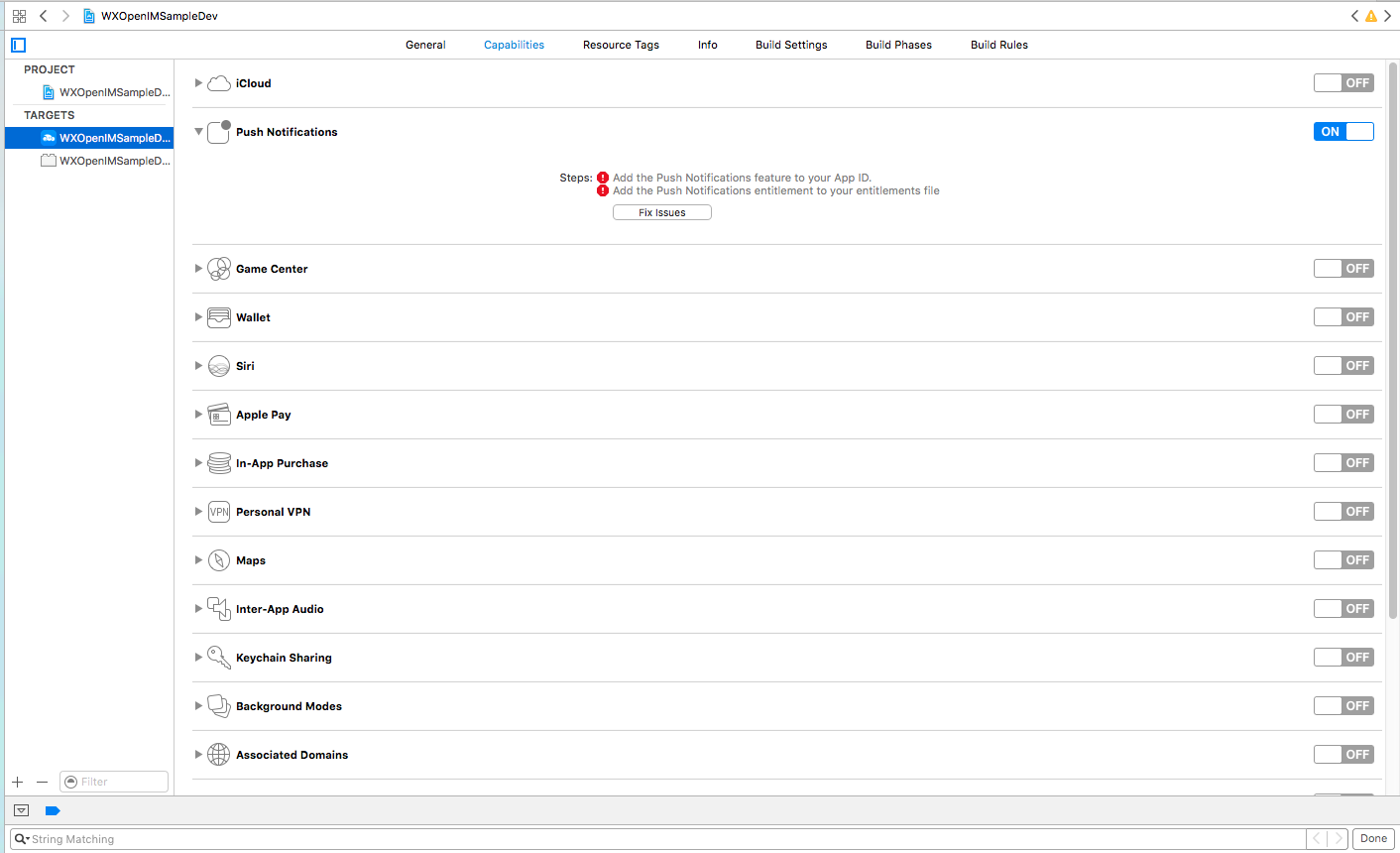
Task: Go forward with the right arrow
Action: 65,16
